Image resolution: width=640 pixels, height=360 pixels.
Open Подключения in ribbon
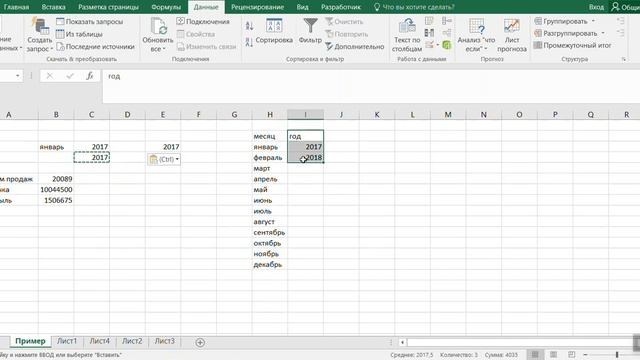203,21
